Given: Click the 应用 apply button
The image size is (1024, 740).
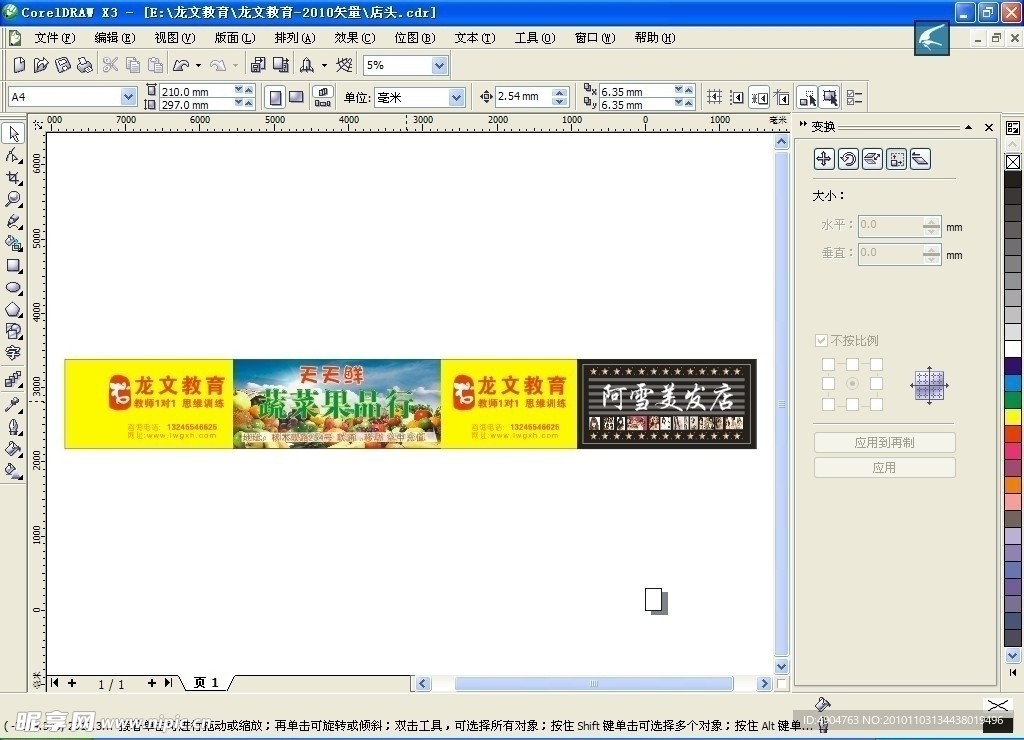Looking at the screenshot, I should tap(884, 468).
